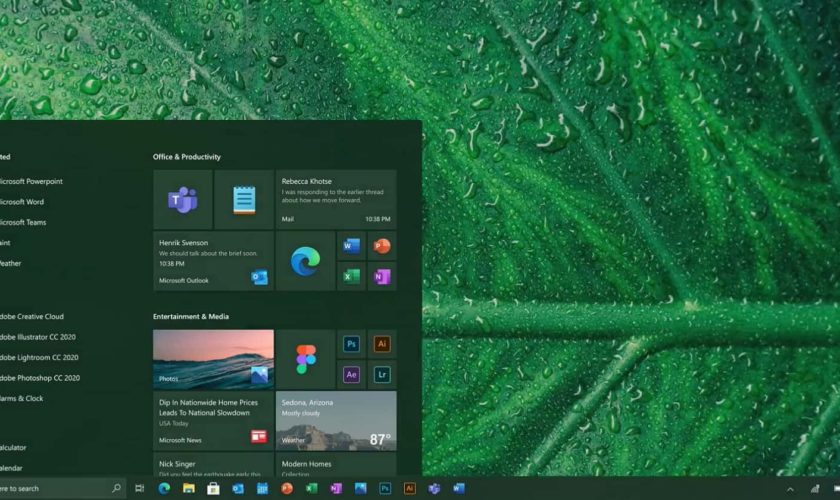Click the taskbar search magnifier icon

click(x=116, y=488)
